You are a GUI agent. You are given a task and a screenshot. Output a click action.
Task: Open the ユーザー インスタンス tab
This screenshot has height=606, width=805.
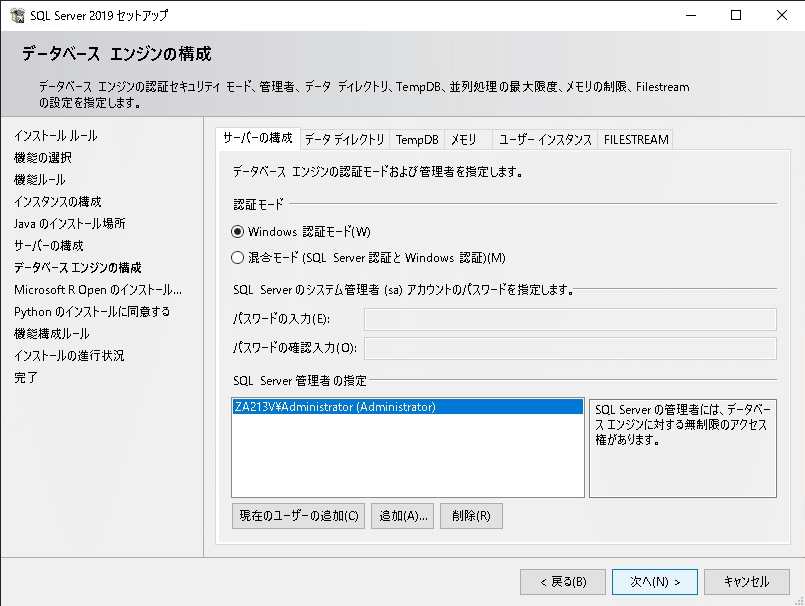[x=545, y=140]
